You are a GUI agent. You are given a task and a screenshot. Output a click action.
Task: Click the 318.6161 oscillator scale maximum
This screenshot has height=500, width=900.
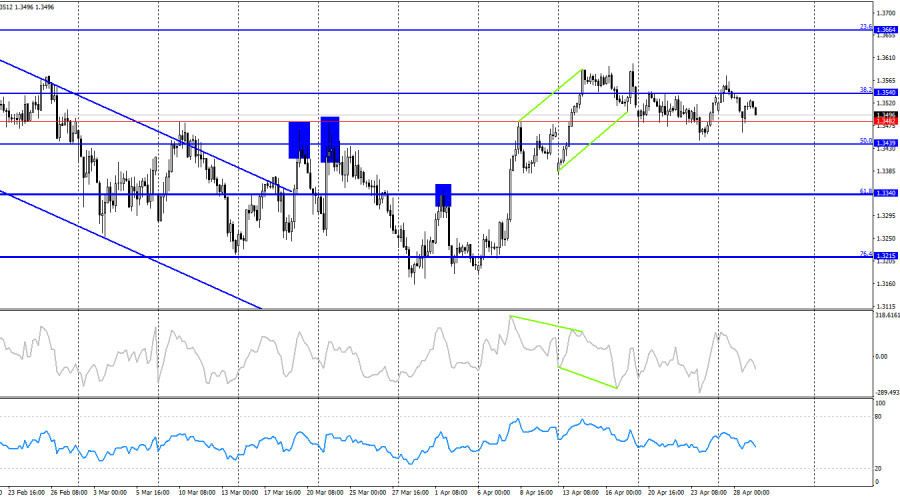pos(887,315)
